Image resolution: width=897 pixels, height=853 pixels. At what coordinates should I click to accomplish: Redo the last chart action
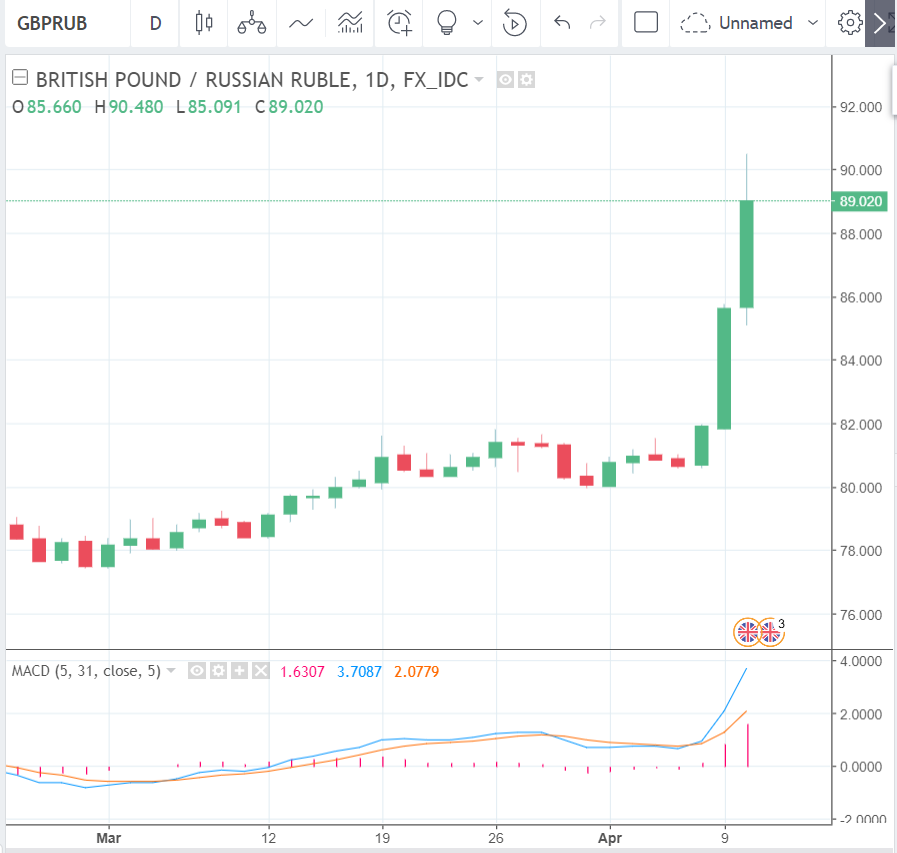click(598, 23)
